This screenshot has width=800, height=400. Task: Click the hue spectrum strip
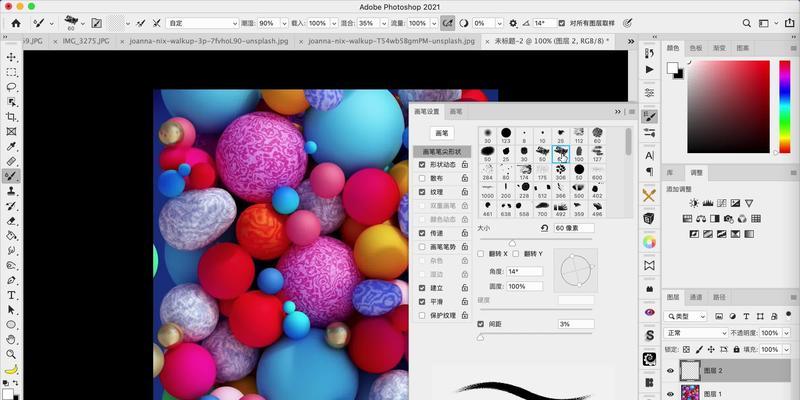tap(785, 107)
